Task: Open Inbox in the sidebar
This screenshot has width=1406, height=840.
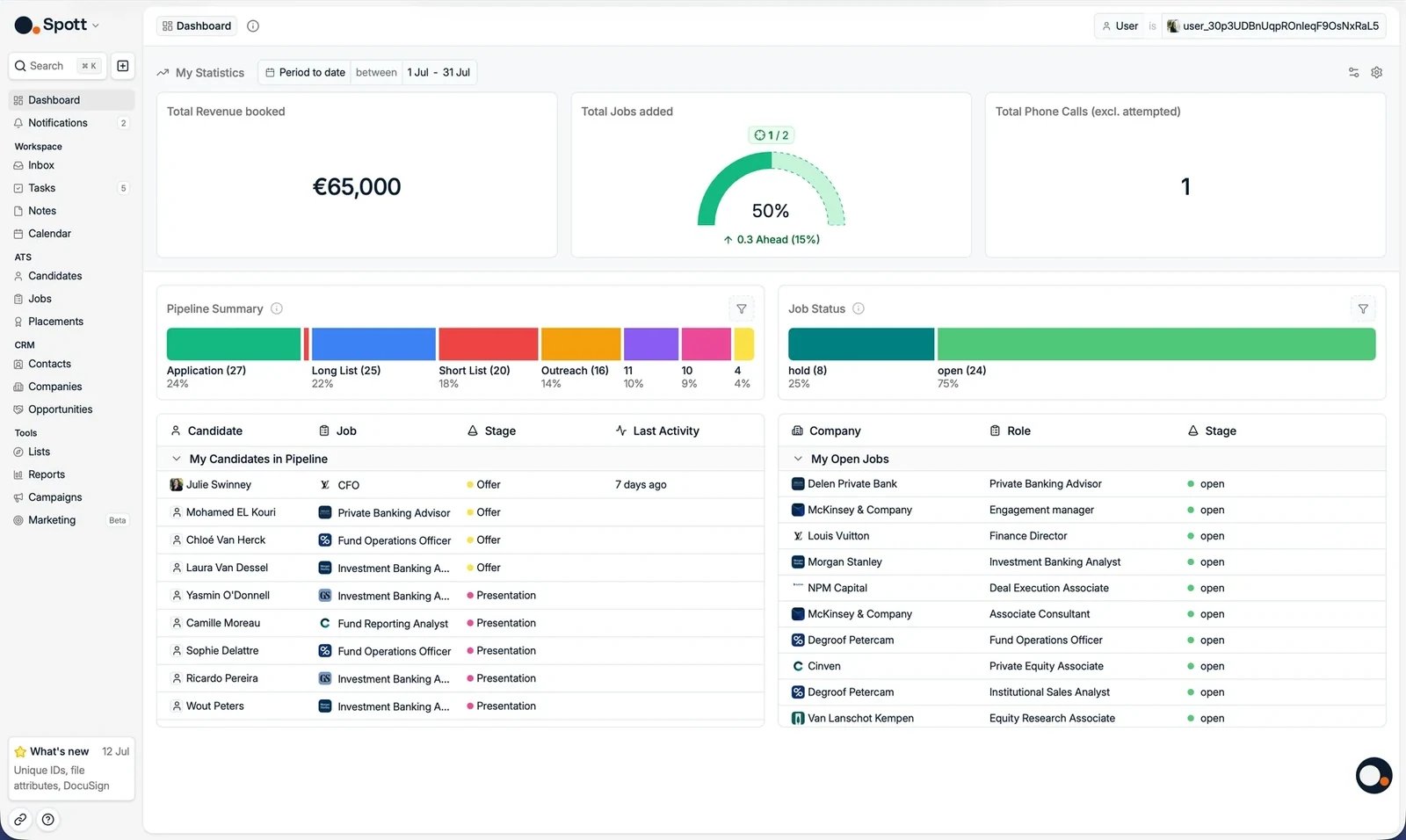Action: [x=71, y=165]
